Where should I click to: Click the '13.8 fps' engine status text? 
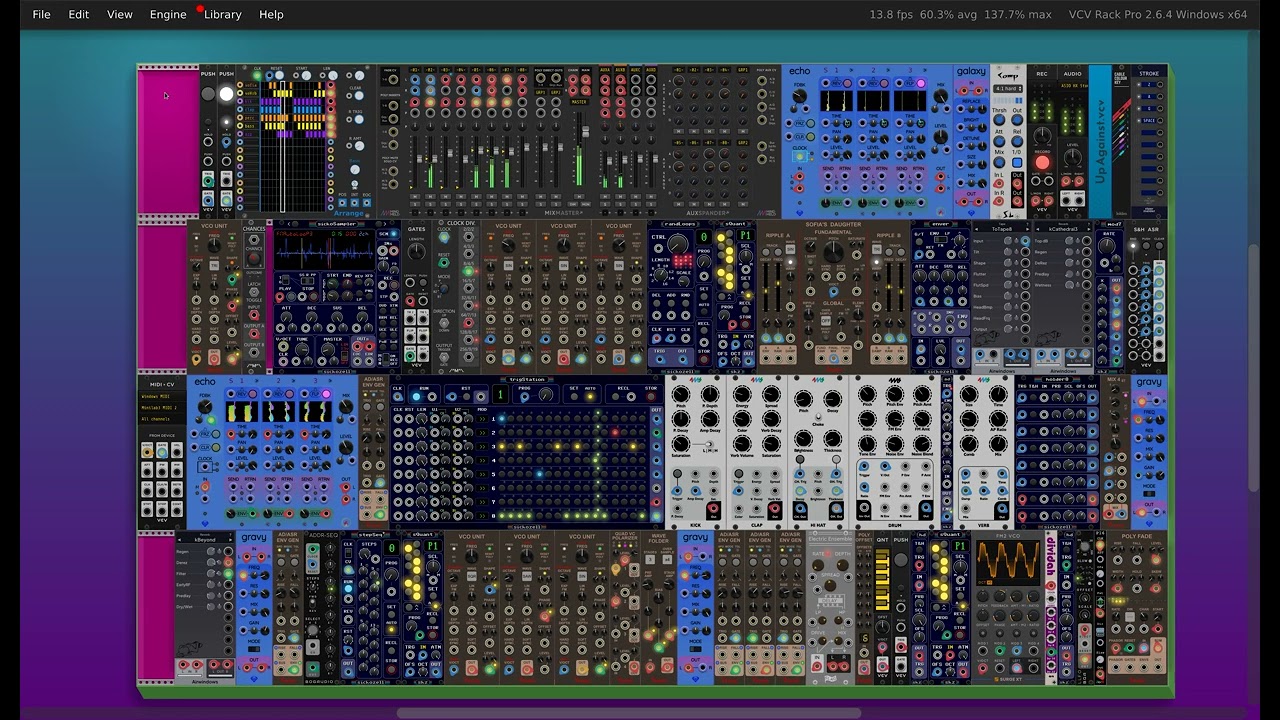tap(891, 14)
